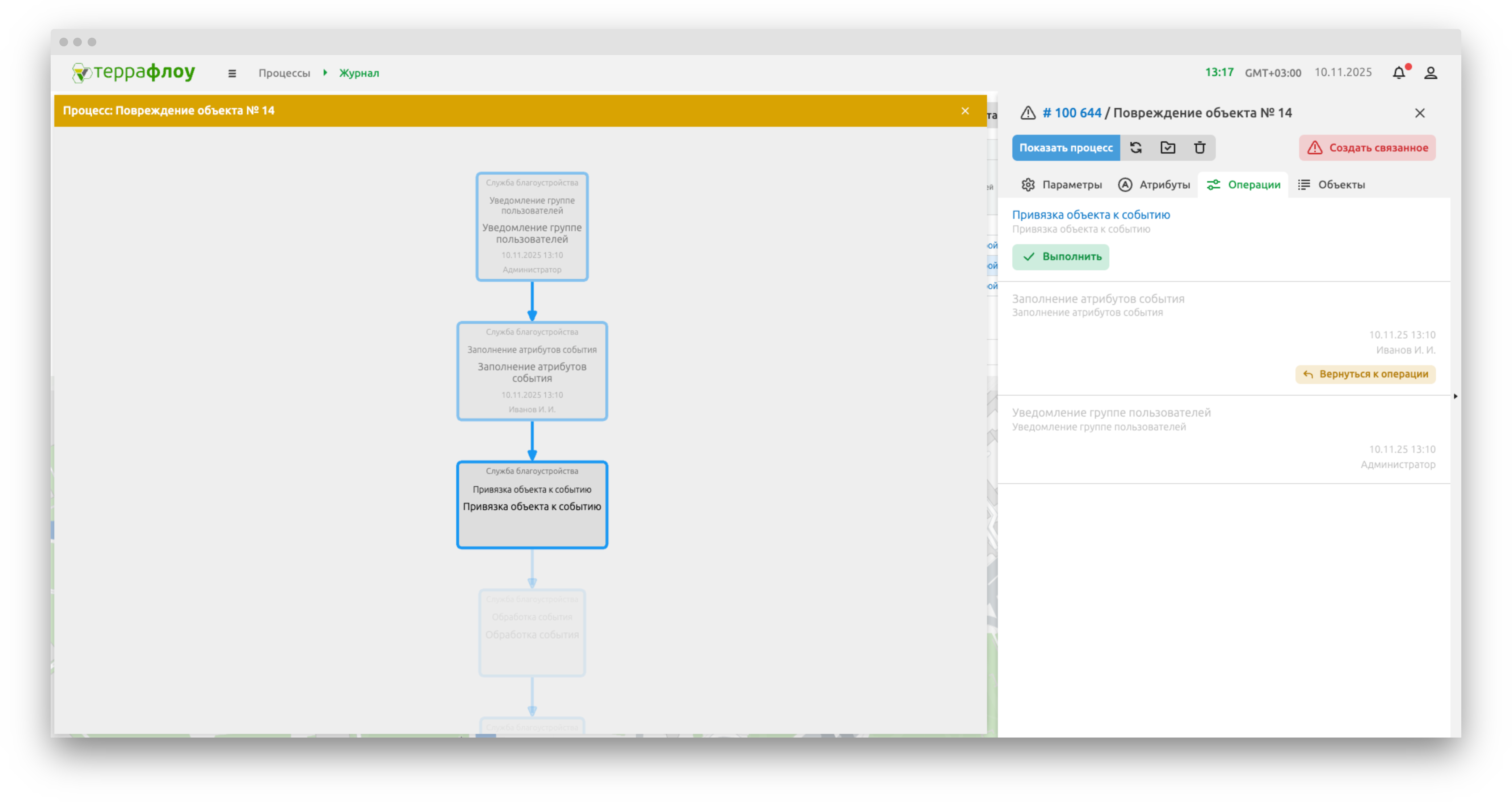Open the user profile icon
Image resolution: width=1512 pixels, height=810 pixels.
1431,73
